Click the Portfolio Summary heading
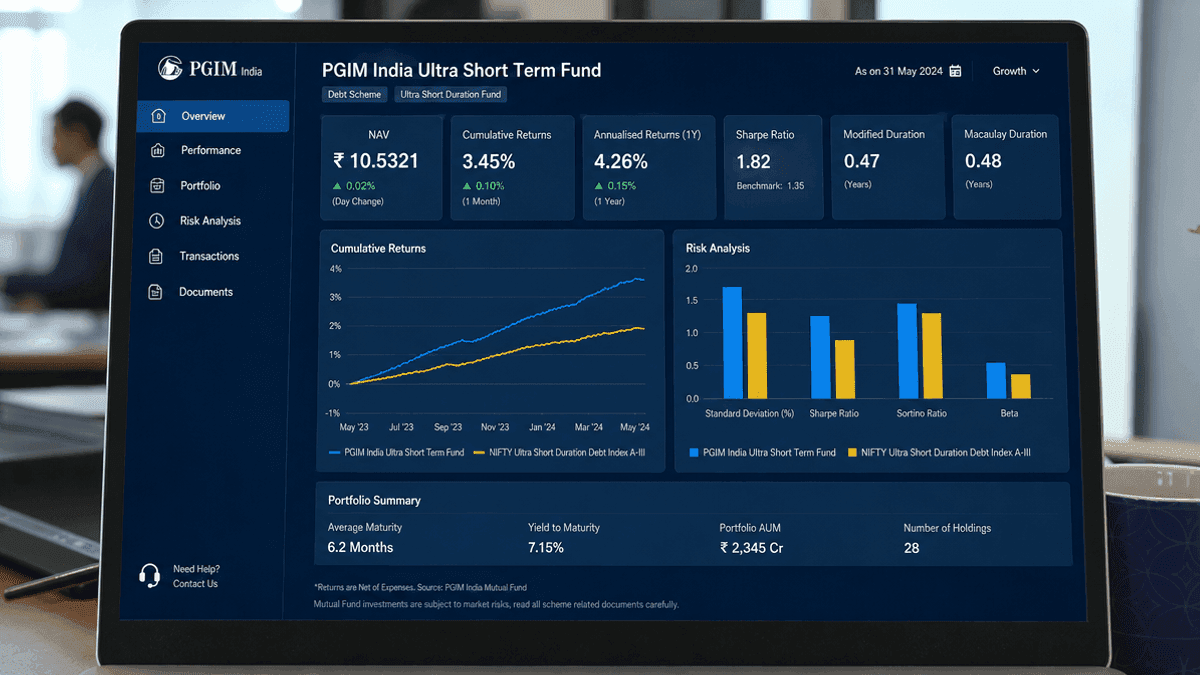This screenshot has width=1200, height=675. point(374,500)
